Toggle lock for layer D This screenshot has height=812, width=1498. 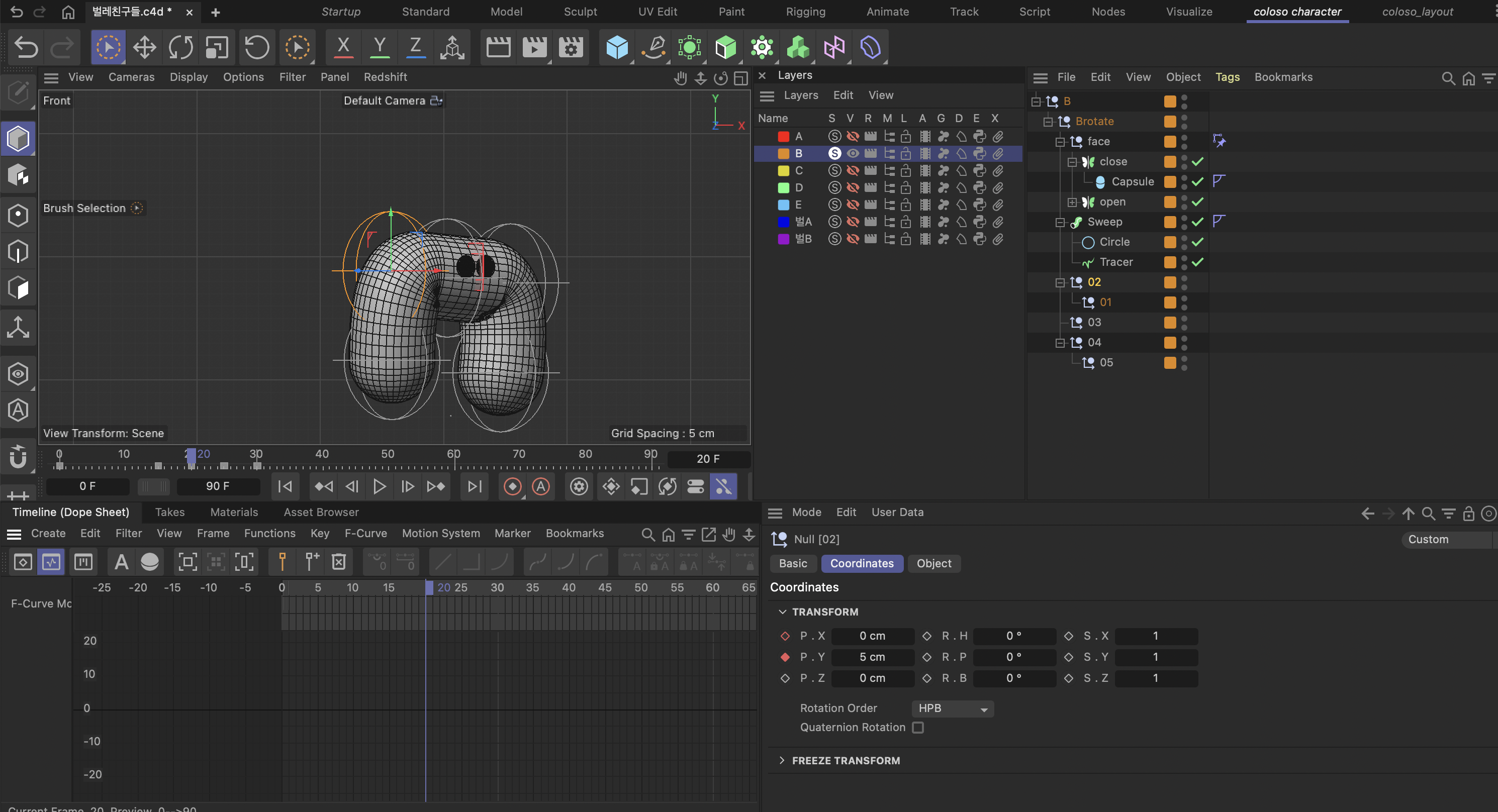click(906, 188)
